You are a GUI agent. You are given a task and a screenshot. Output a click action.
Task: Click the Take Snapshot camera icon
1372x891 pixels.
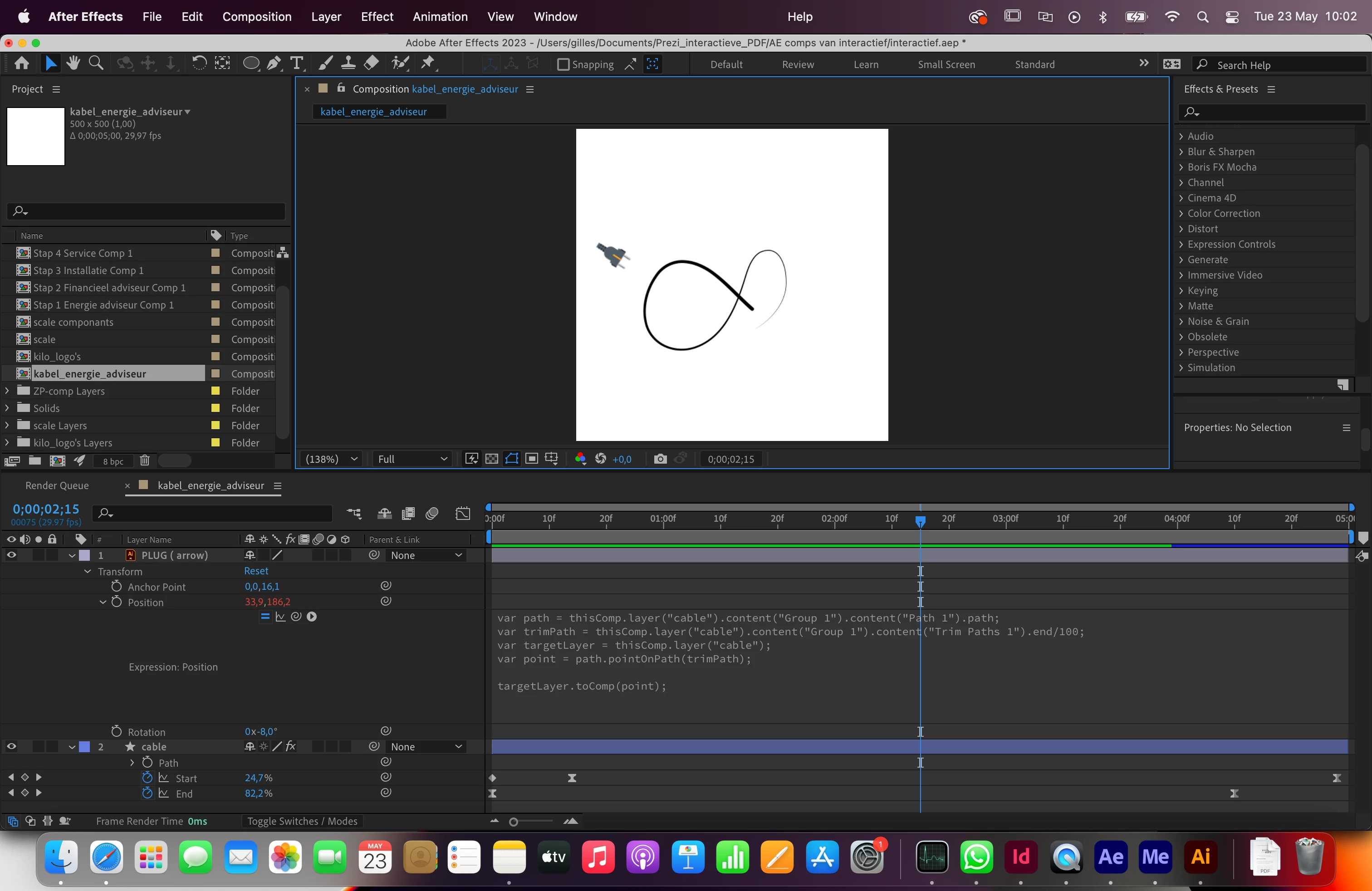coord(660,459)
